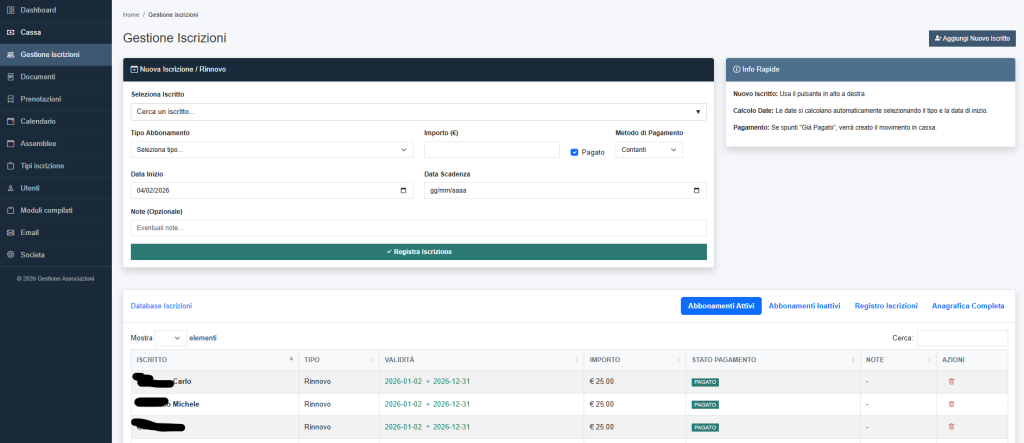1024x443 pixels.
Task: Click the Dashboard icon in sidebar
Action: [10, 10]
